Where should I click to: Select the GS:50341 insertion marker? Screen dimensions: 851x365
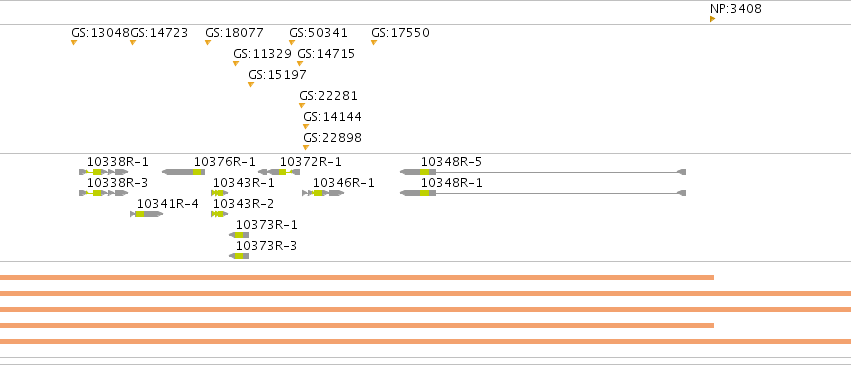pos(291,42)
